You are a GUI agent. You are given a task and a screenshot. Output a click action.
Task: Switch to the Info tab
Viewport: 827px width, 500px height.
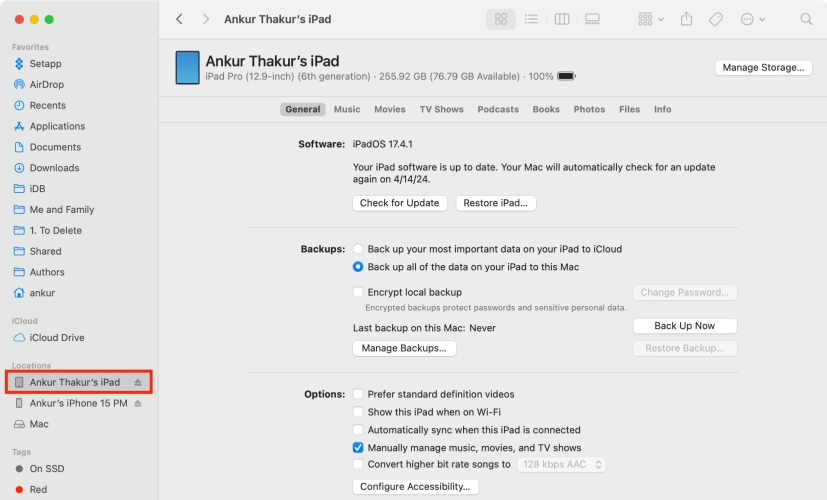[662, 109]
